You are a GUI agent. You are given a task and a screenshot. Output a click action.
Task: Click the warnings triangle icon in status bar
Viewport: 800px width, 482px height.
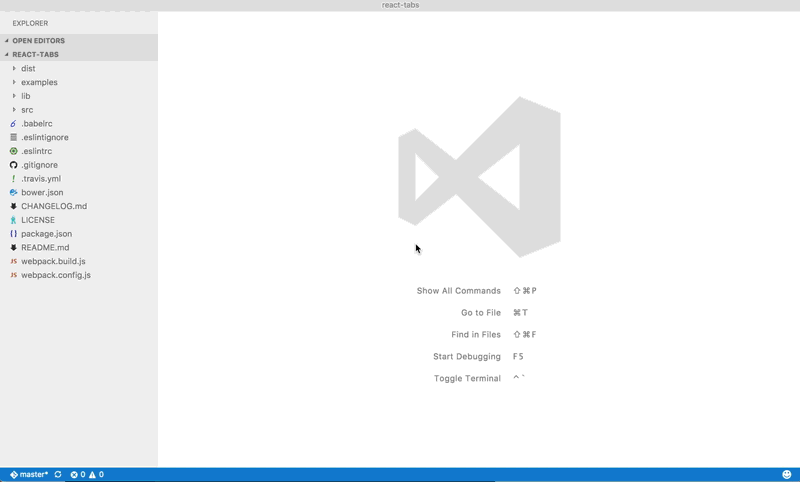[x=92, y=474]
